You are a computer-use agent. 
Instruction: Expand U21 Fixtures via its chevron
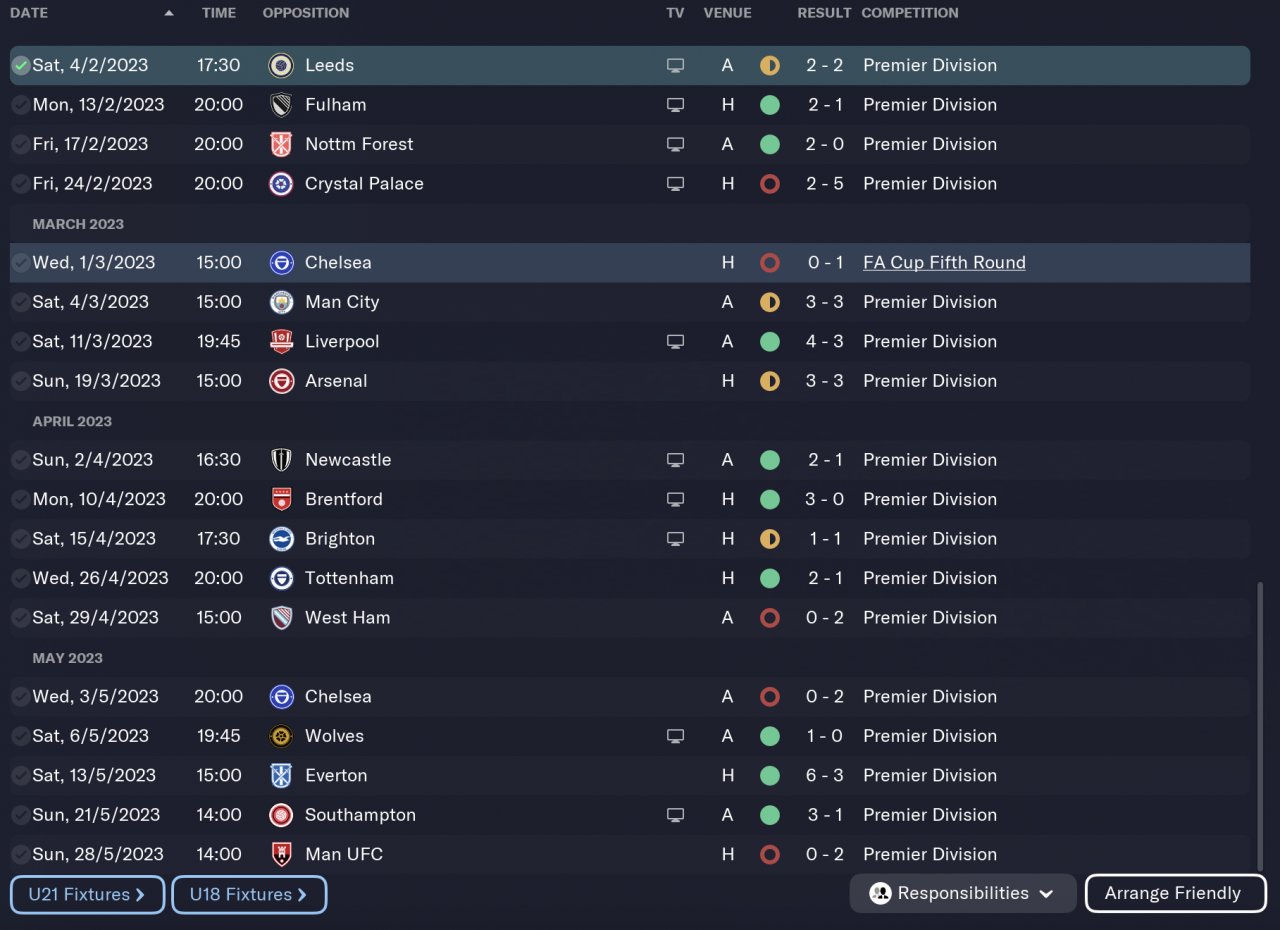click(140, 895)
